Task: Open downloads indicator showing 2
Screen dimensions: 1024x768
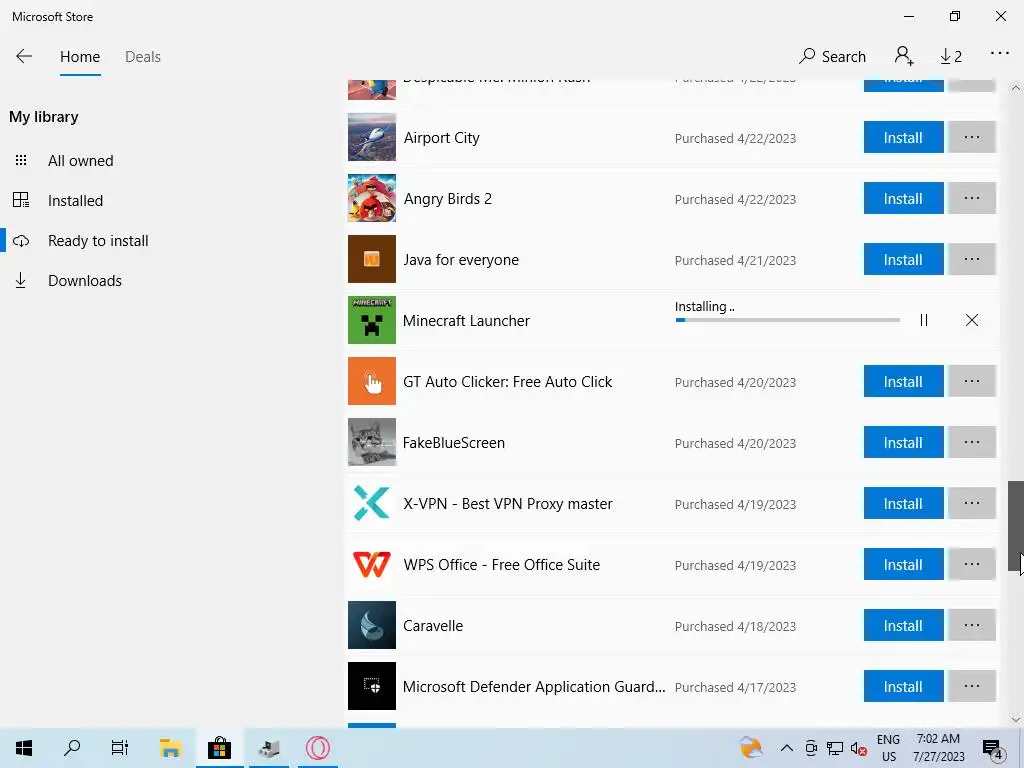Action: pos(951,57)
